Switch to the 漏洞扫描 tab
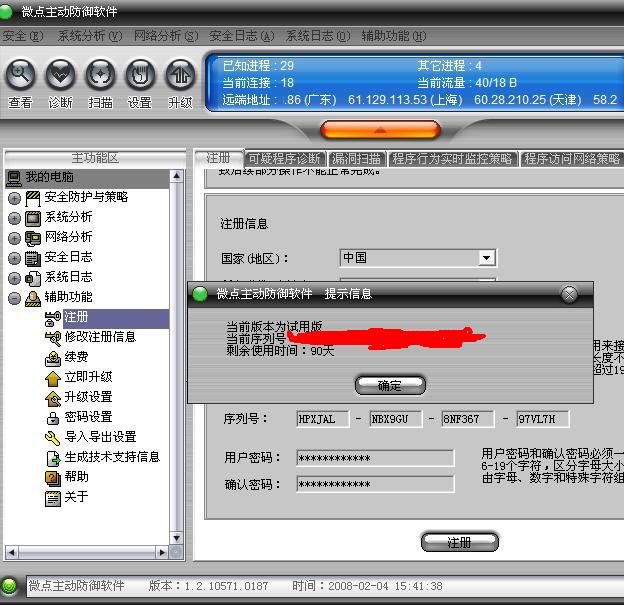 pos(357,159)
